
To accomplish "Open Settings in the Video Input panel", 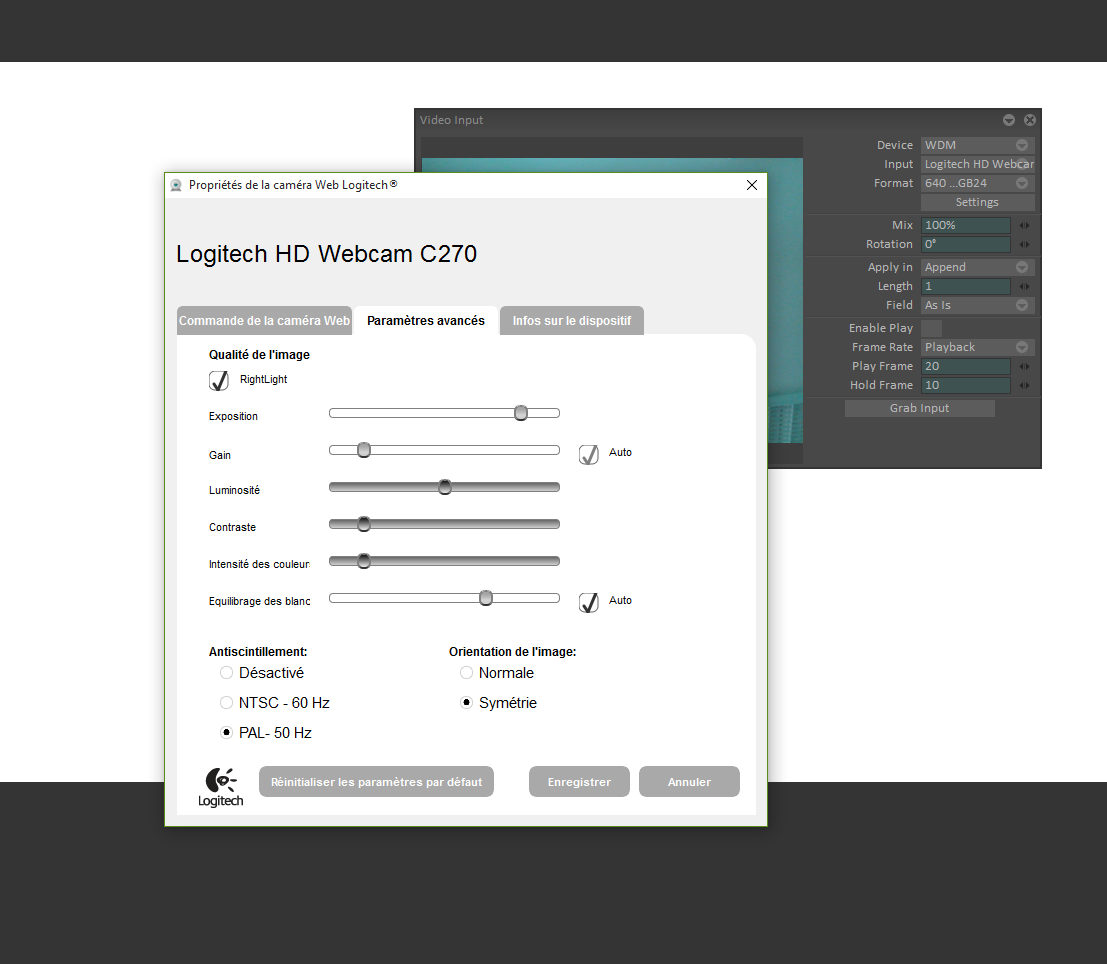I will coord(978,202).
